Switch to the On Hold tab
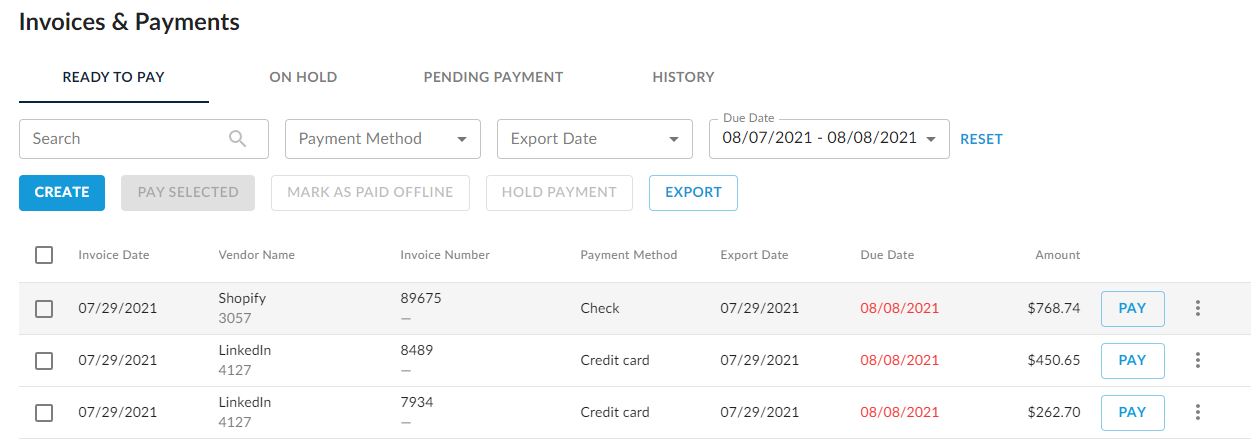1260x447 pixels. coord(303,77)
